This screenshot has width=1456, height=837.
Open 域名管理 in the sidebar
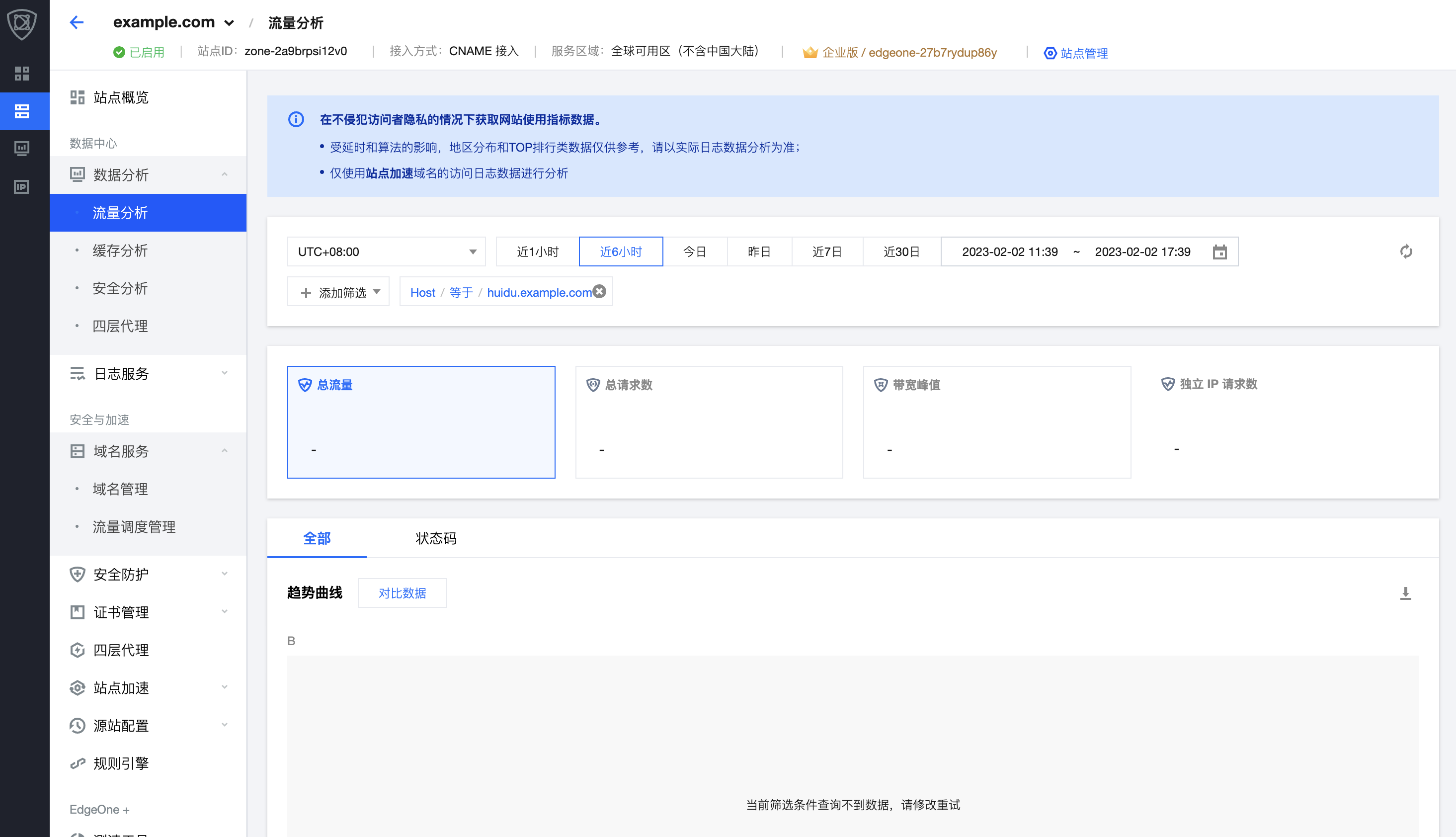click(148, 489)
